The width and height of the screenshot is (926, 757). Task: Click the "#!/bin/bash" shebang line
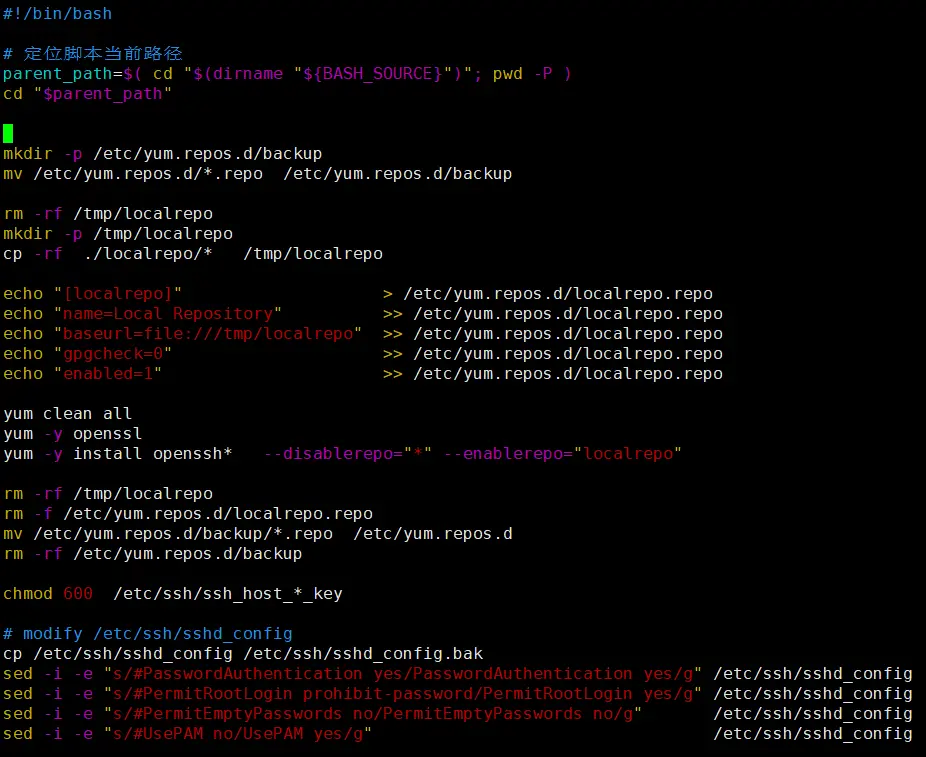click(57, 13)
